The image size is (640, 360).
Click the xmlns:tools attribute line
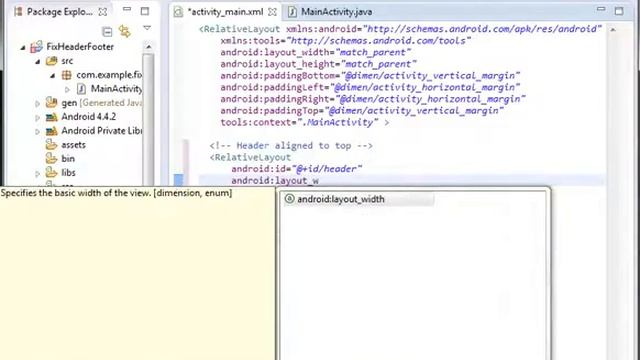point(346,41)
